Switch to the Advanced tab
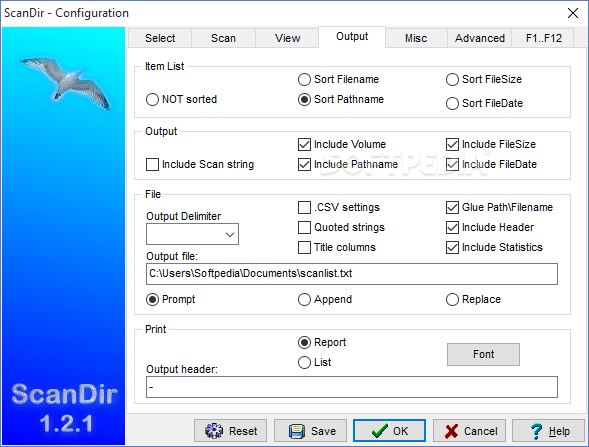 [480, 38]
